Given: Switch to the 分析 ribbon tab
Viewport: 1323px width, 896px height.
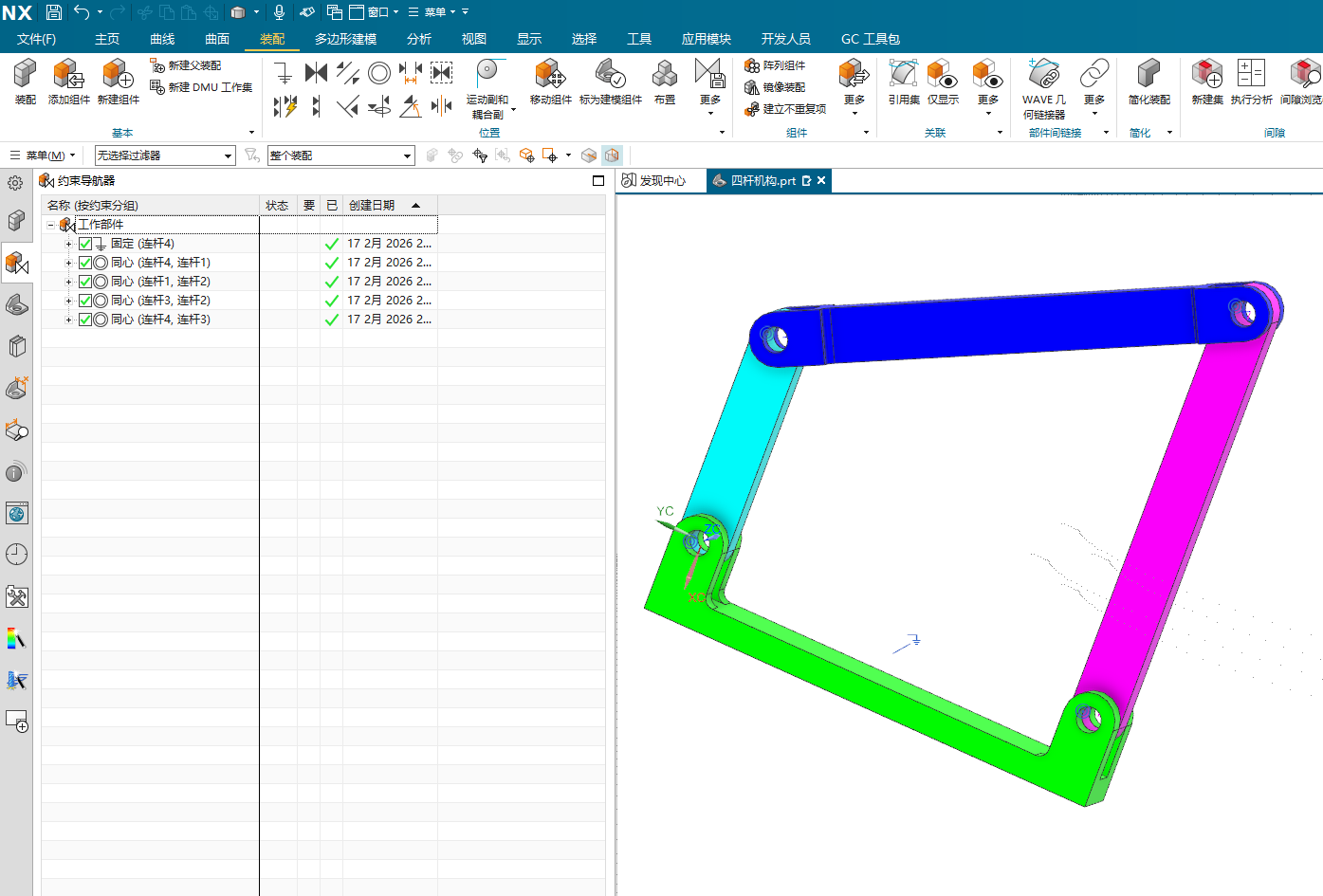Looking at the screenshot, I should [418, 39].
